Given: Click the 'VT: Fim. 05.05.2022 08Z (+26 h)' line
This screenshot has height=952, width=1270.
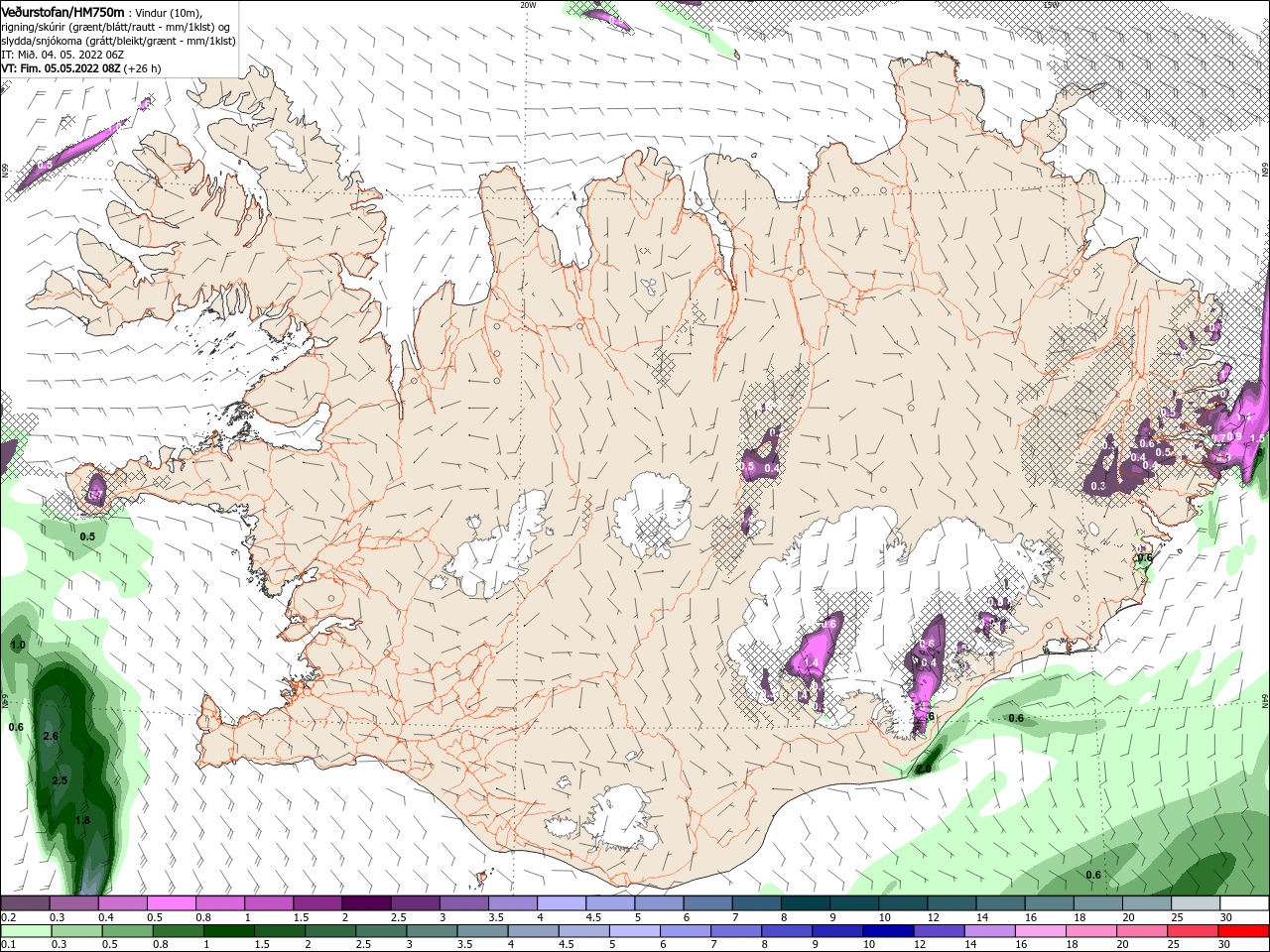Looking at the screenshot, I should (81, 68).
